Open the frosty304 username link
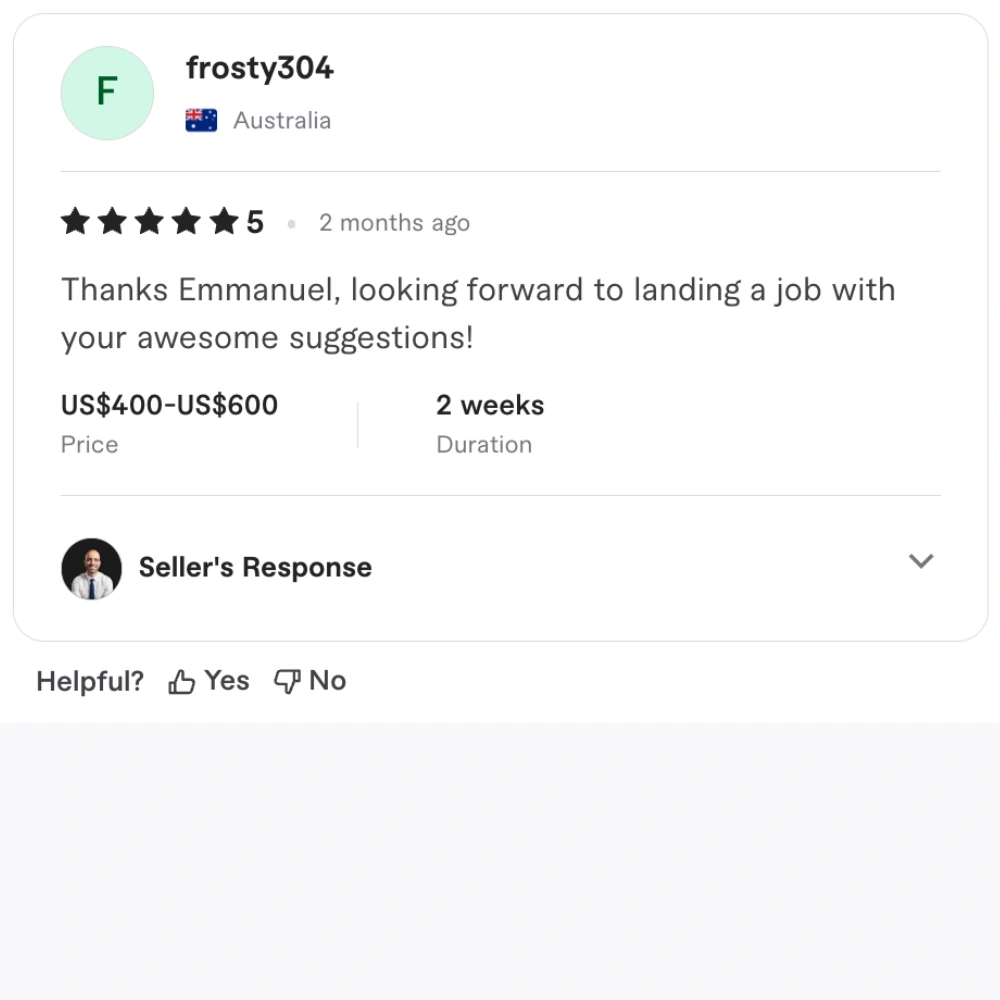 [259, 69]
